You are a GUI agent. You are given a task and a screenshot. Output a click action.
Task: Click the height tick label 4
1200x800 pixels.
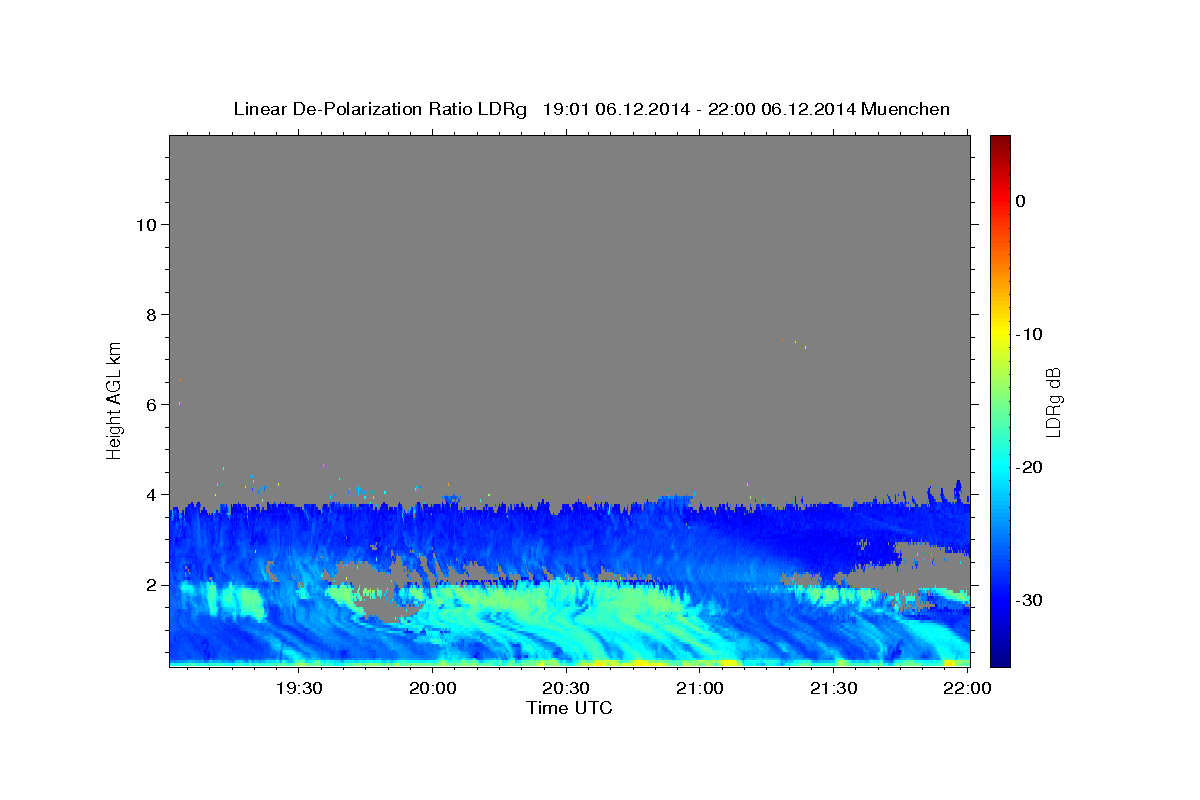click(x=152, y=494)
